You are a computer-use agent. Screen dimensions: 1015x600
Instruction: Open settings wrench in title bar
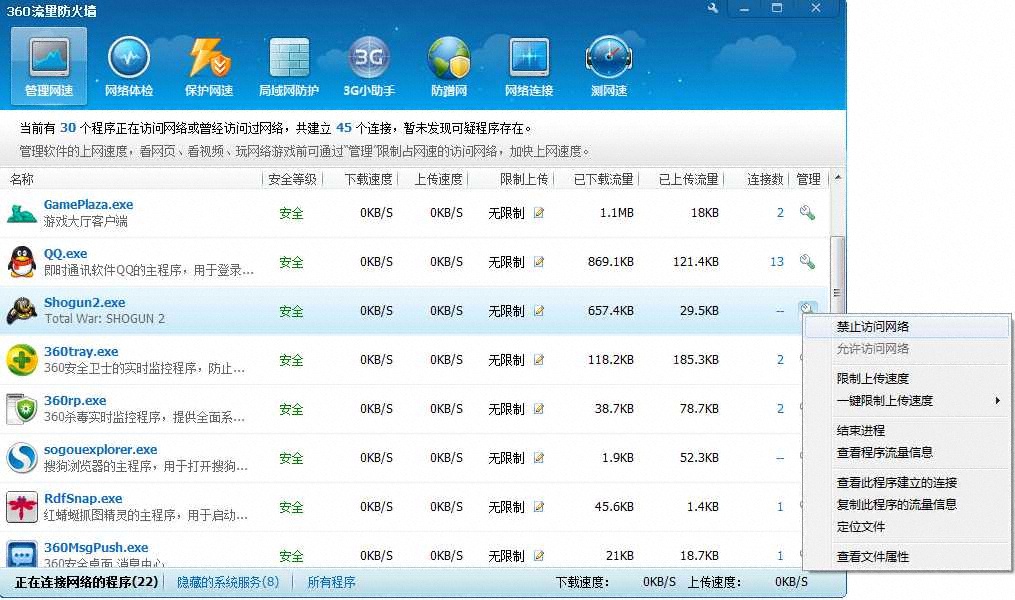coord(713,8)
